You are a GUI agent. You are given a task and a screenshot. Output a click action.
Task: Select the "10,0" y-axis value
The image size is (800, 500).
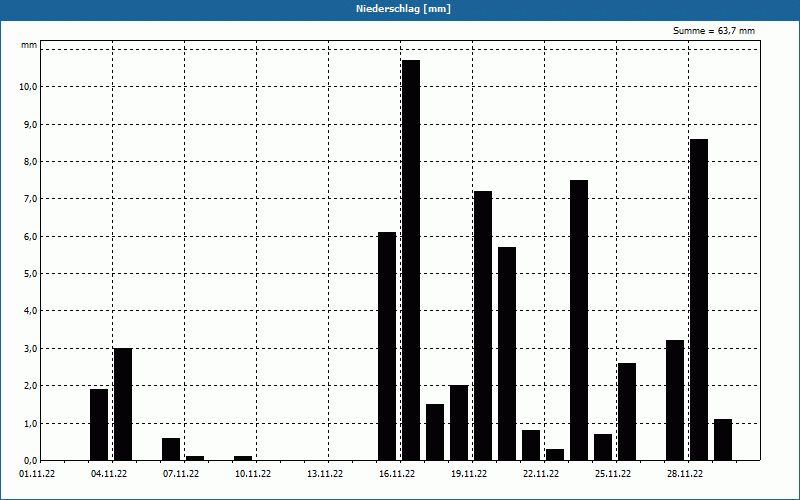(x=28, y=87)
